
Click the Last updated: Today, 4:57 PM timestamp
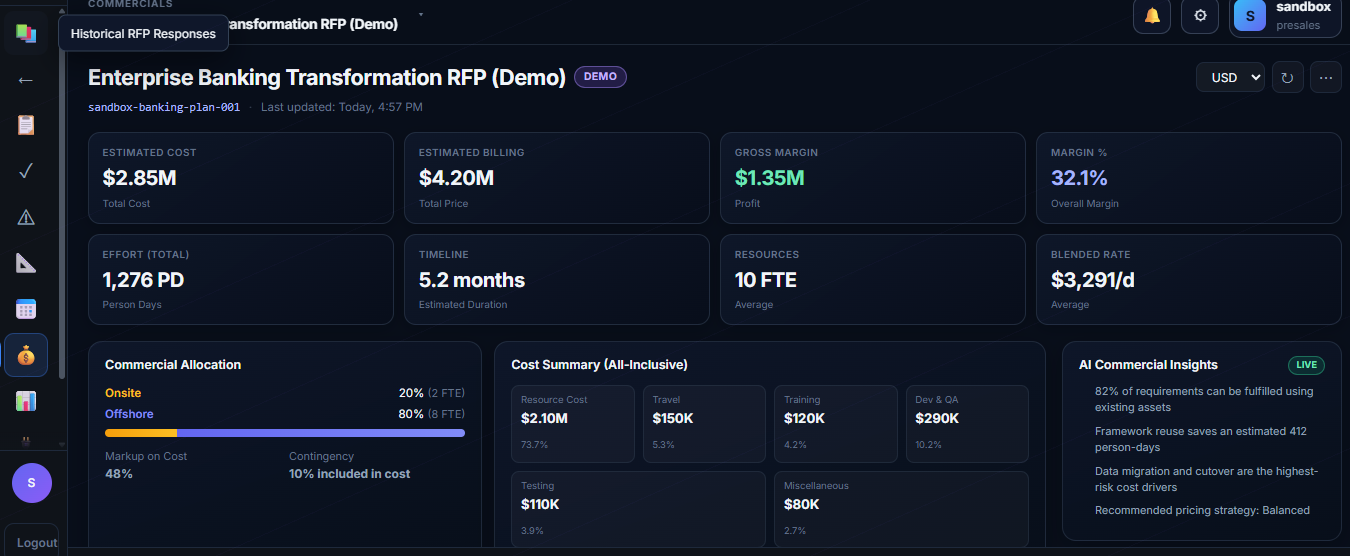tap(342, 107)
